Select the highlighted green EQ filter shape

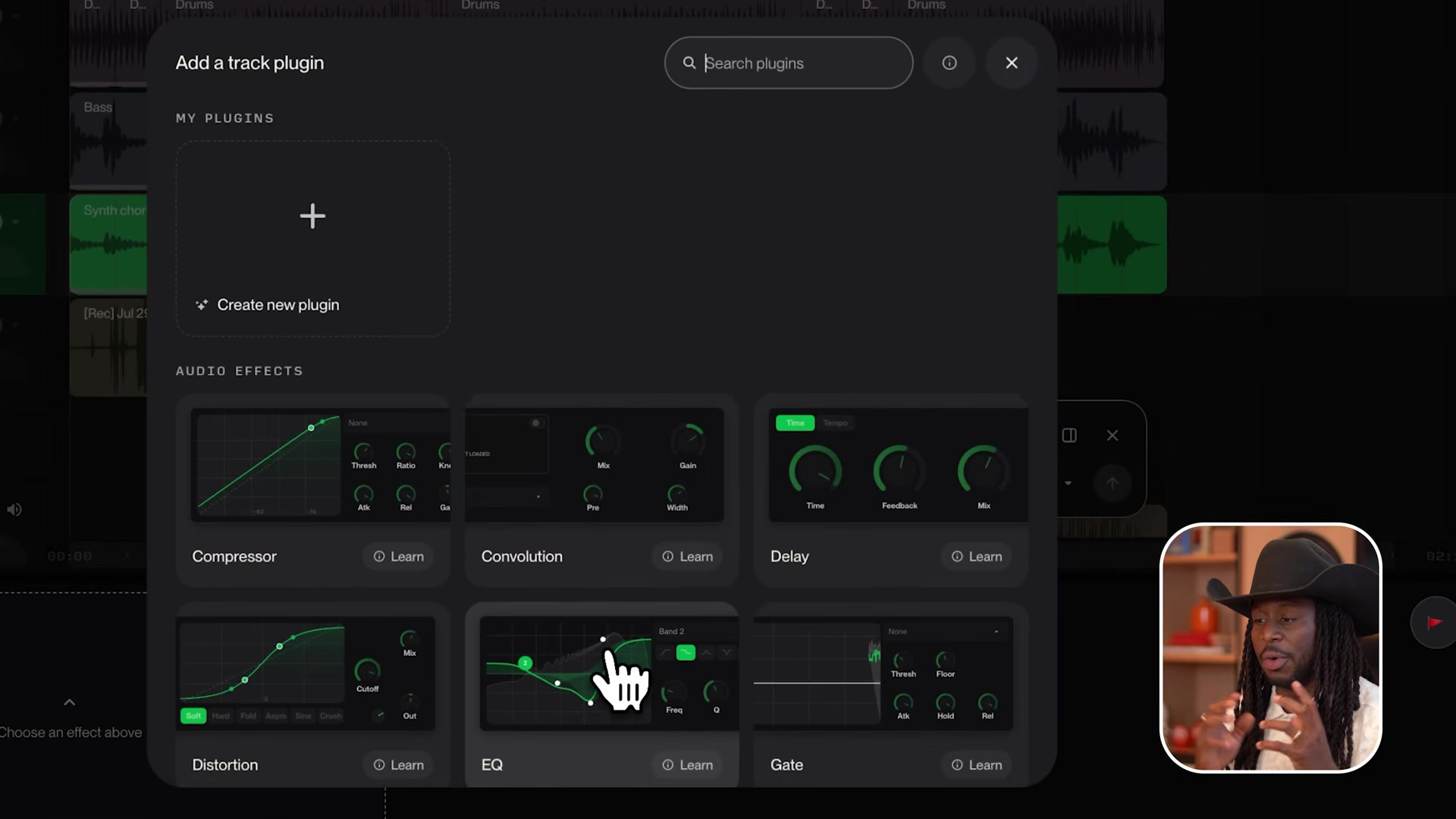(x=686, y=653)
